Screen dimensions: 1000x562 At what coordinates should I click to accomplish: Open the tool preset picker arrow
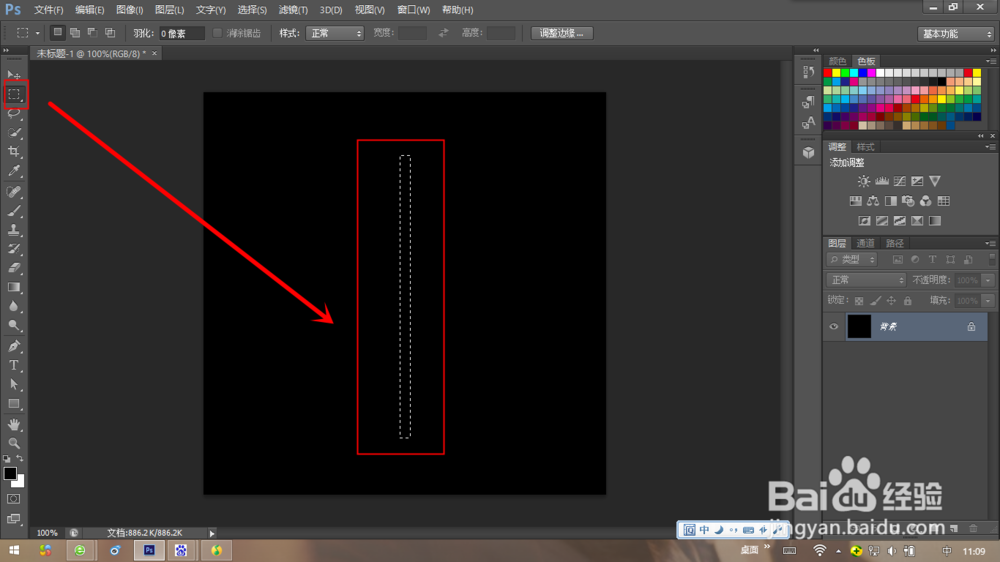(x=38, y=33)
